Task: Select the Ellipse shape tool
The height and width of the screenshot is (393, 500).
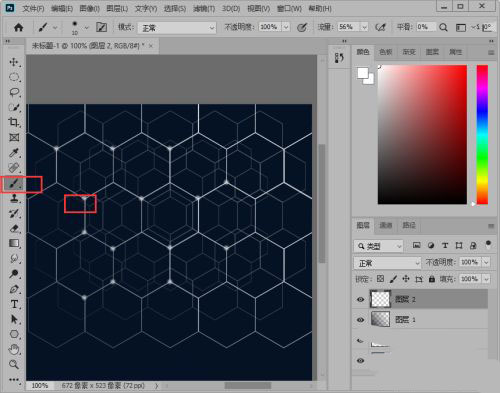Action: (x=14, y=334)
